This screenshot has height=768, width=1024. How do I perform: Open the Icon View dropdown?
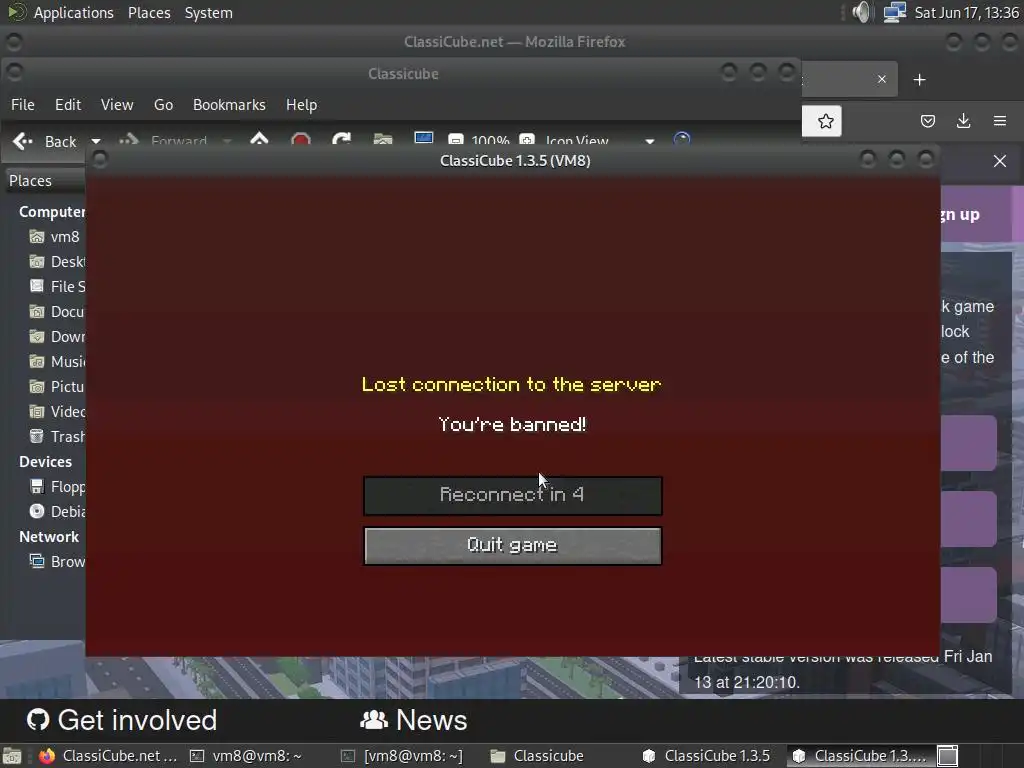pos(599,141)
